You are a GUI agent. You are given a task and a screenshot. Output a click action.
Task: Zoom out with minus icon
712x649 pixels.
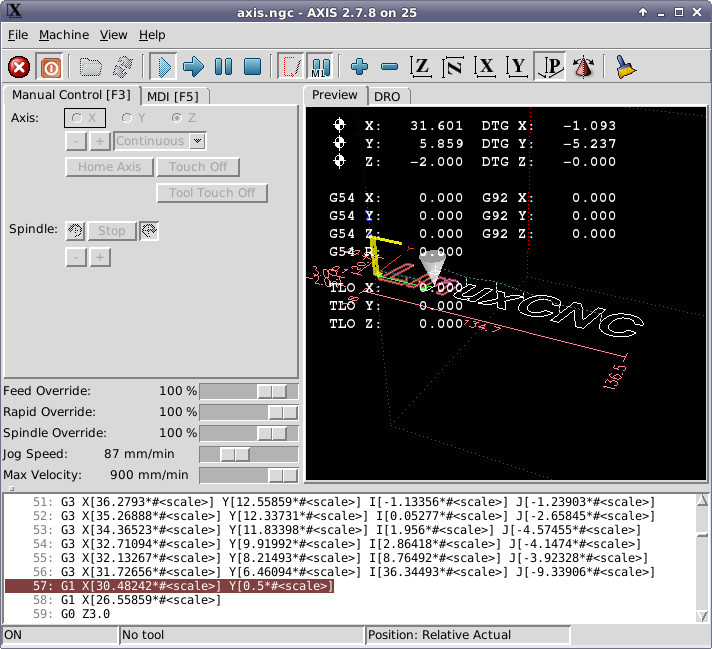pyautogui.click(x=390, y=67)
